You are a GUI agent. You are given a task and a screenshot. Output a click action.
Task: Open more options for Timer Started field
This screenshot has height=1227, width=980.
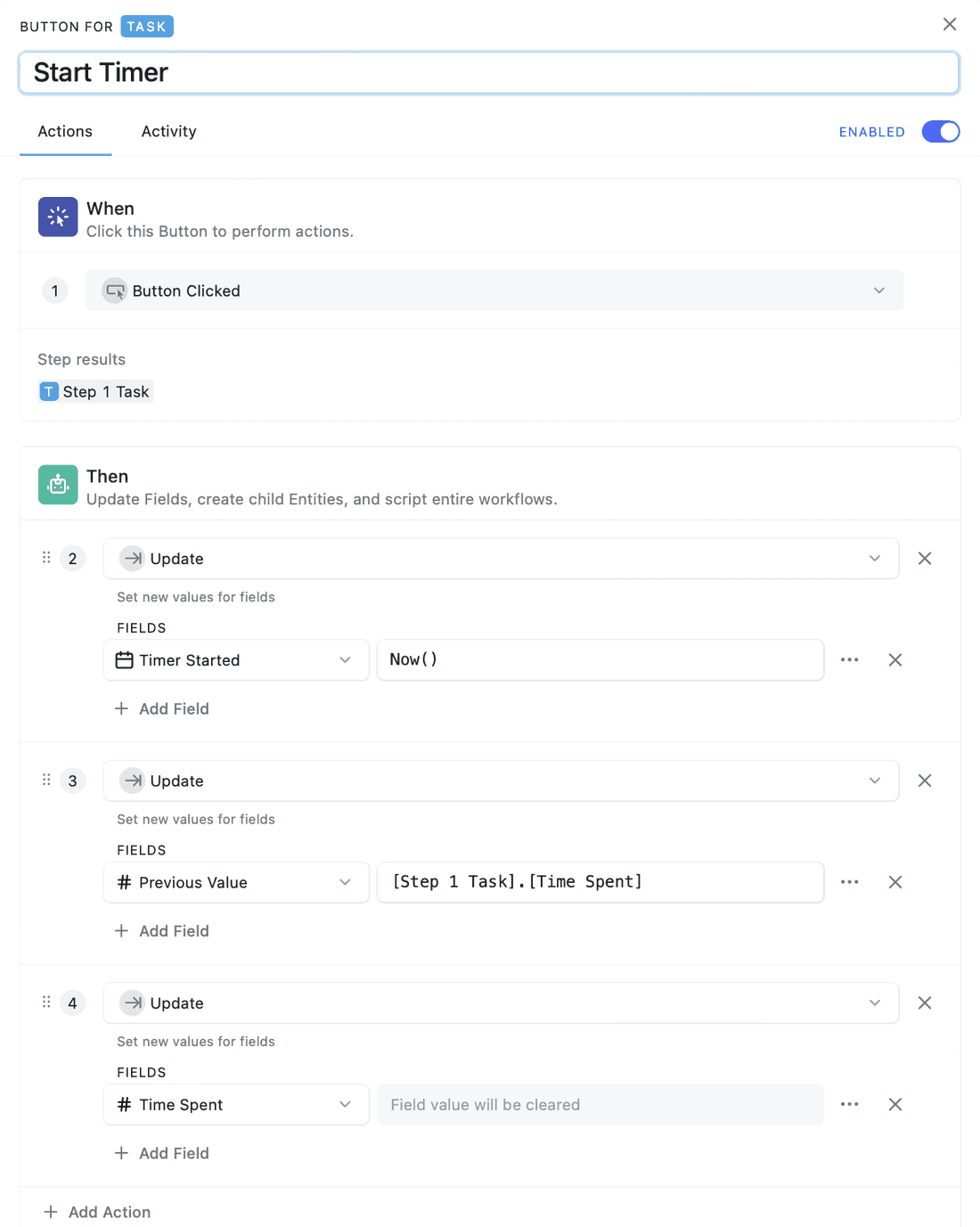(x=850, y=660)
